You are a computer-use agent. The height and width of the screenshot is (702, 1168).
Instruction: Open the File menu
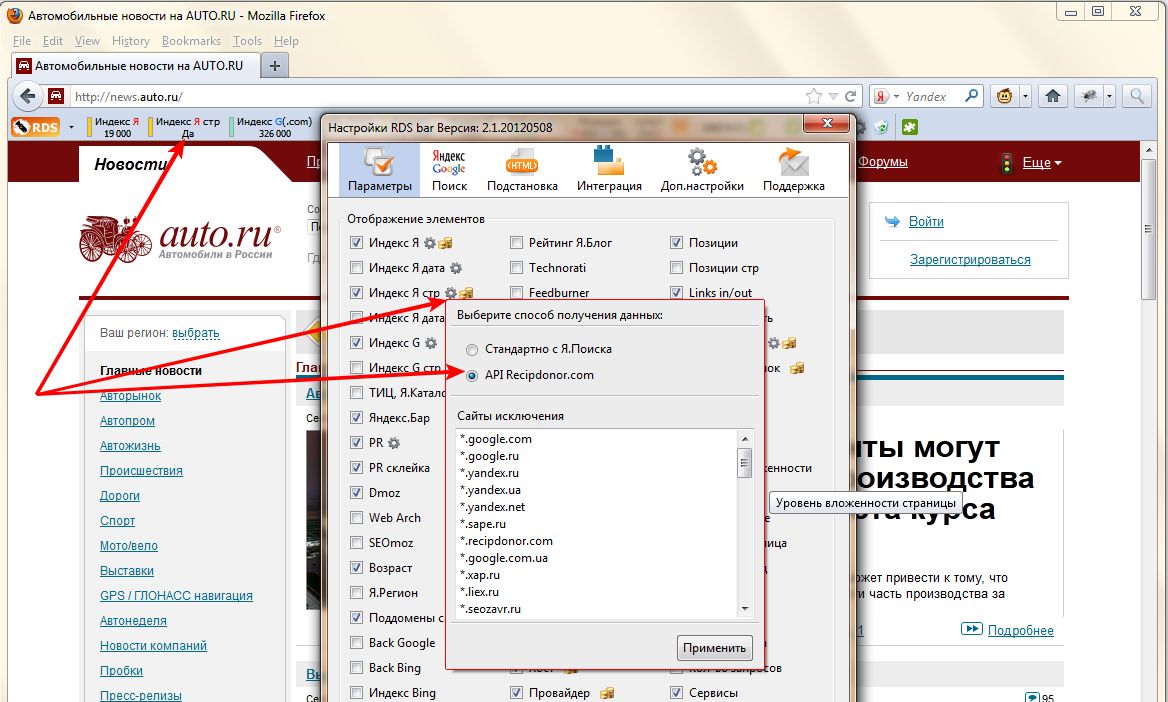pyautogui.click(x=22, y=41)
